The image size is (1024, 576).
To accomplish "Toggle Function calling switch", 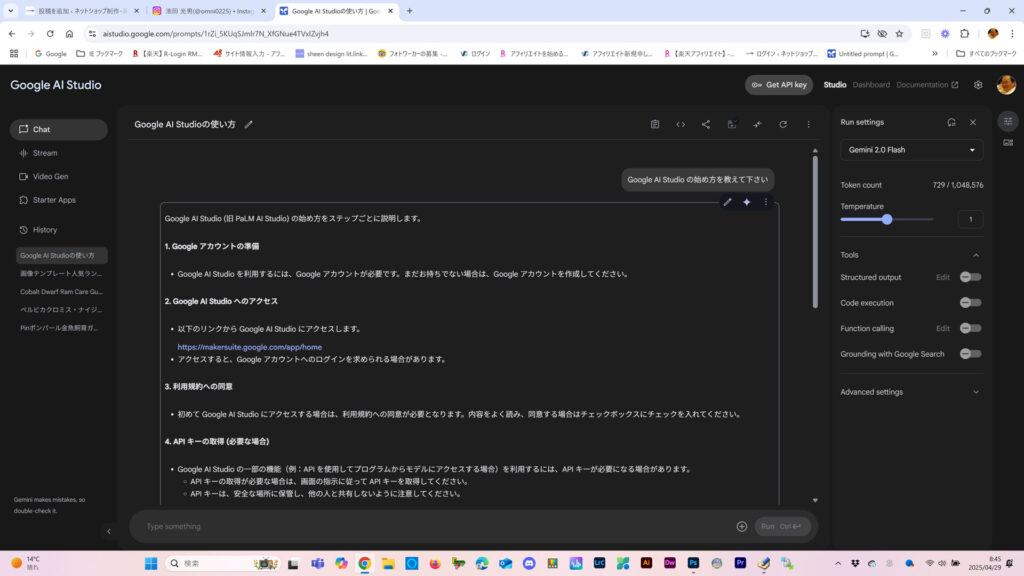I will point(970,328).
